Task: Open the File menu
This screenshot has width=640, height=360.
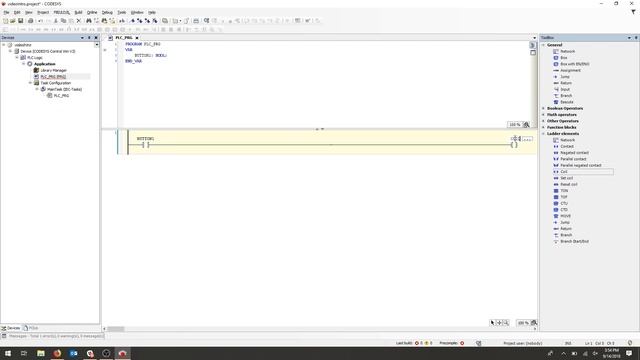Action: click(6, 13)
